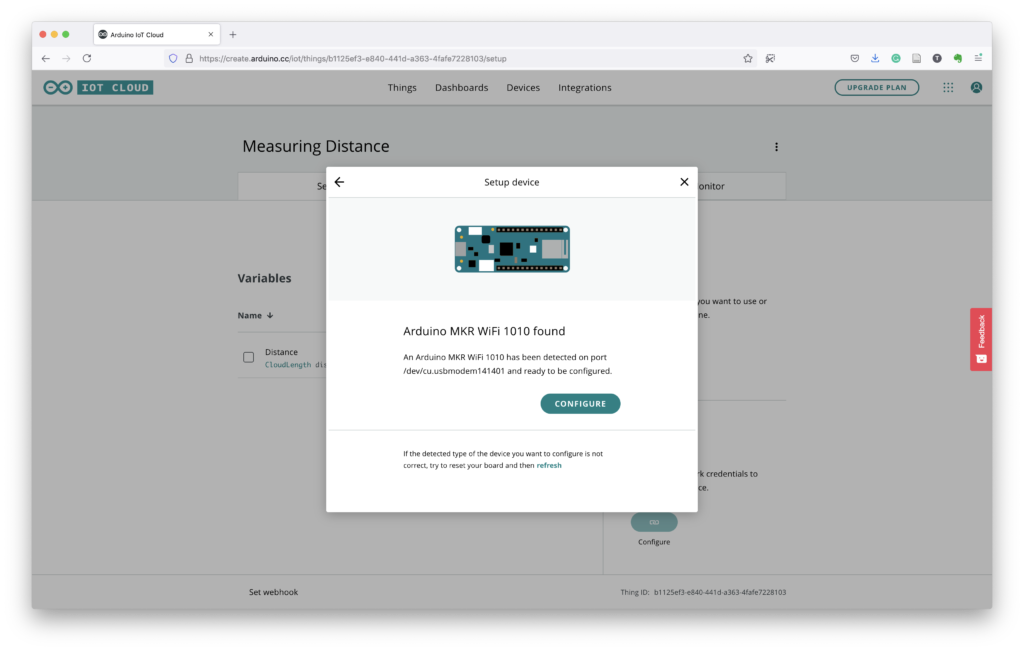Sort variables by the Name column arrow

click(x=270, y=315)
